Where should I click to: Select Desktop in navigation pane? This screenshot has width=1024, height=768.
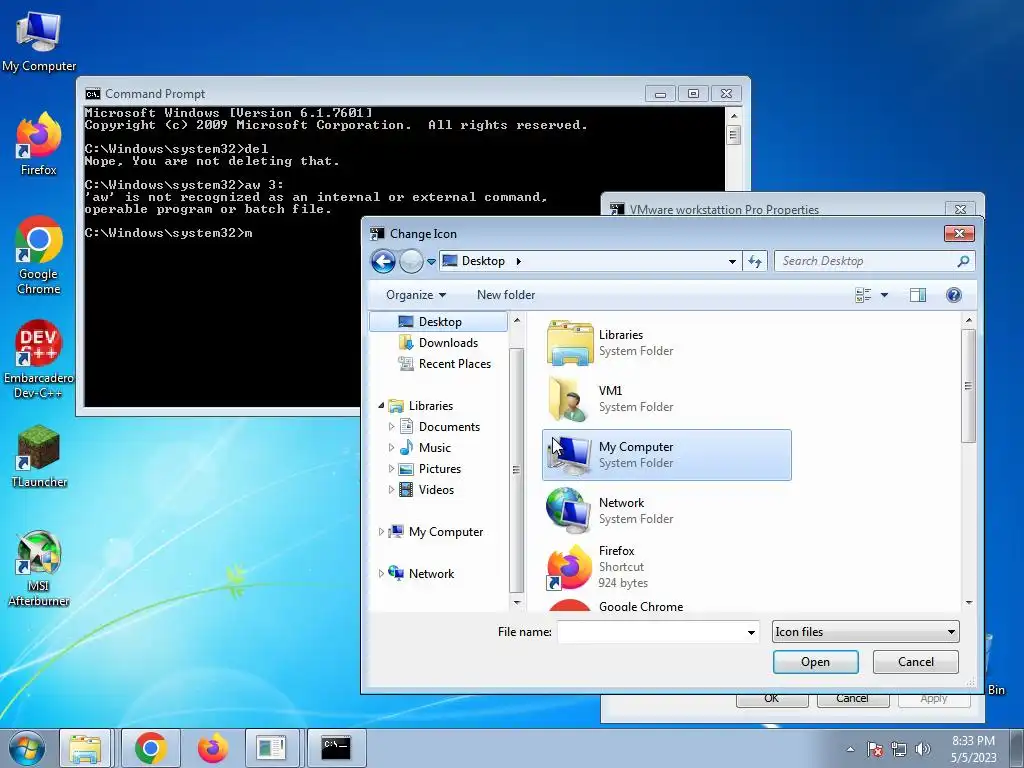(438, 322)
